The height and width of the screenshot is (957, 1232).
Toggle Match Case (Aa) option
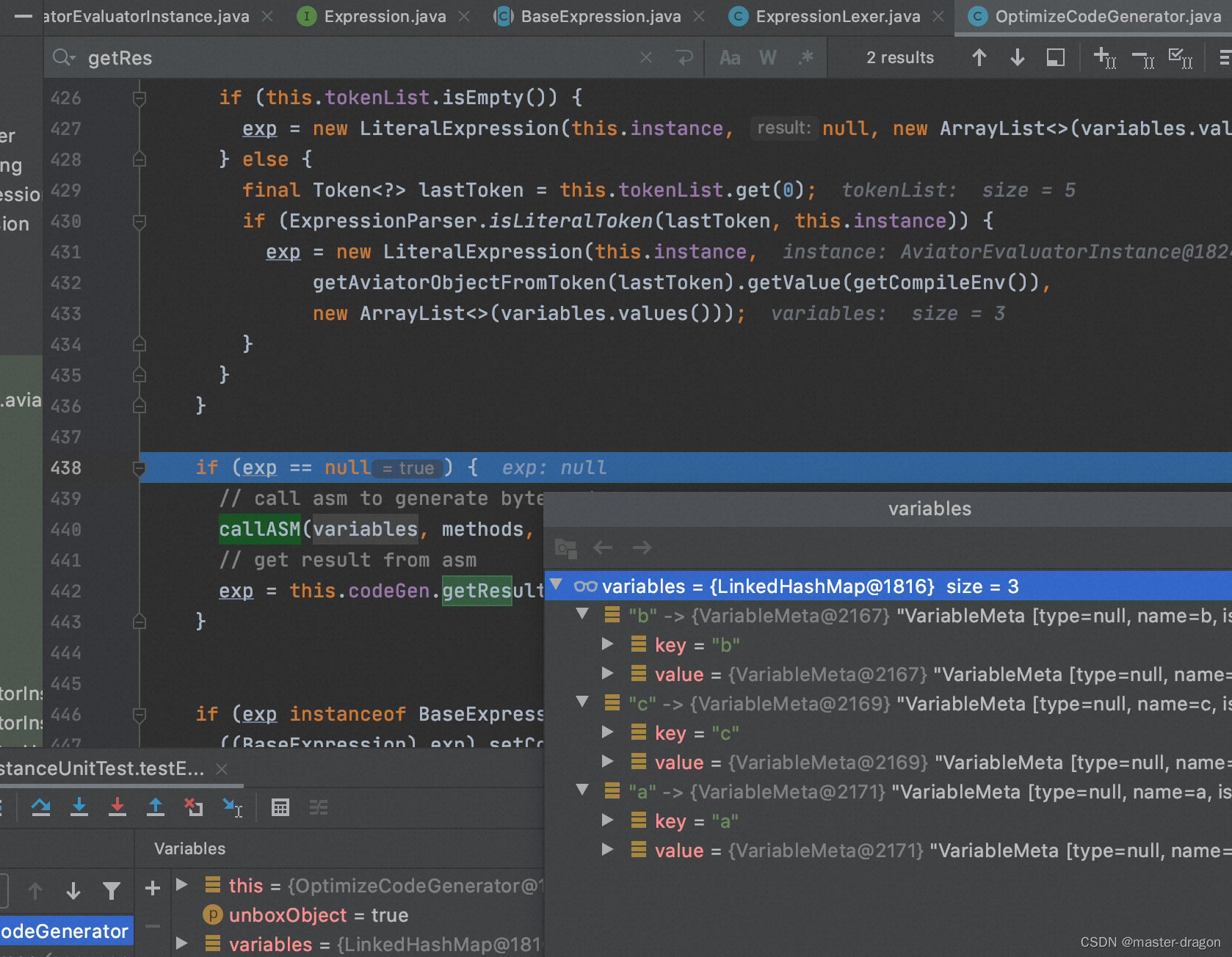coord(730,57)
